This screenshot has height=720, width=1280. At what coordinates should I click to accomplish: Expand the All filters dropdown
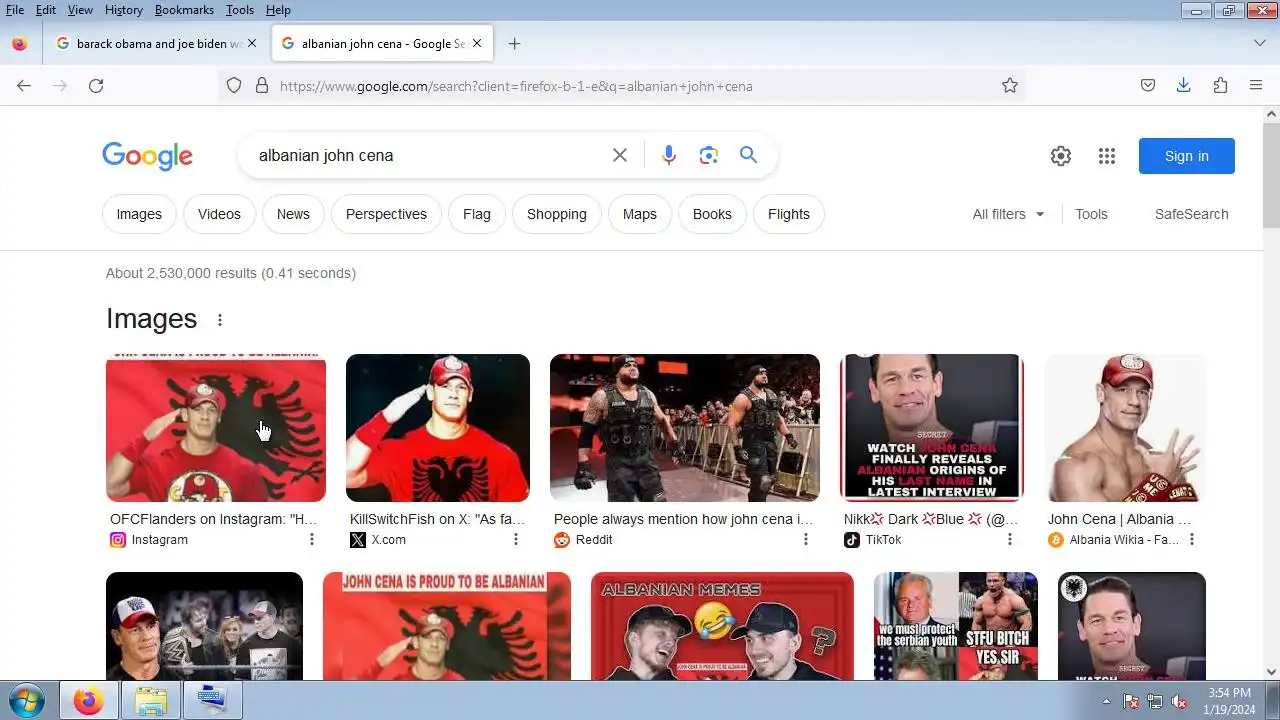1008,214
